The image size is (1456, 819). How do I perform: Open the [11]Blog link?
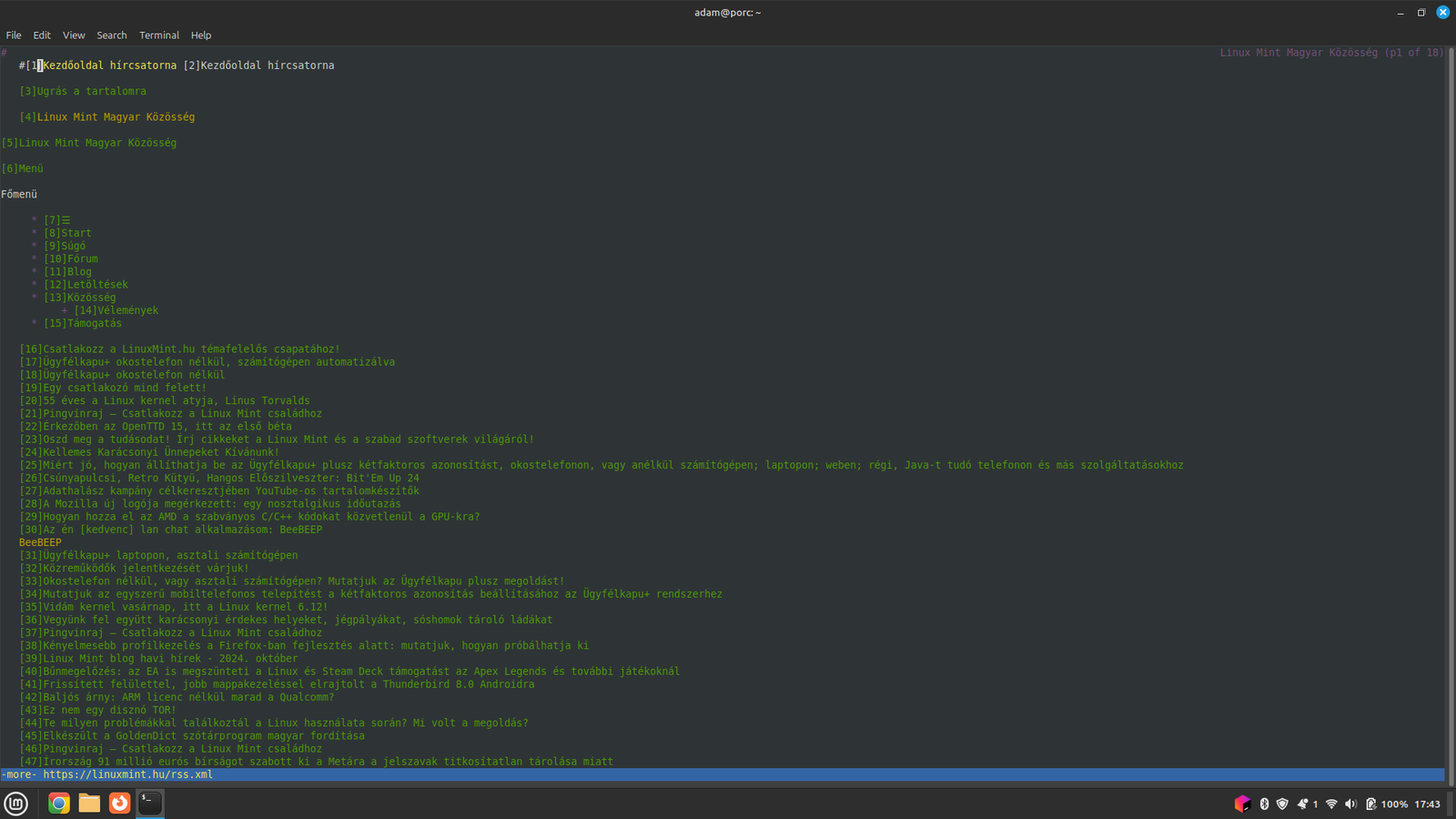pos(68,271)
